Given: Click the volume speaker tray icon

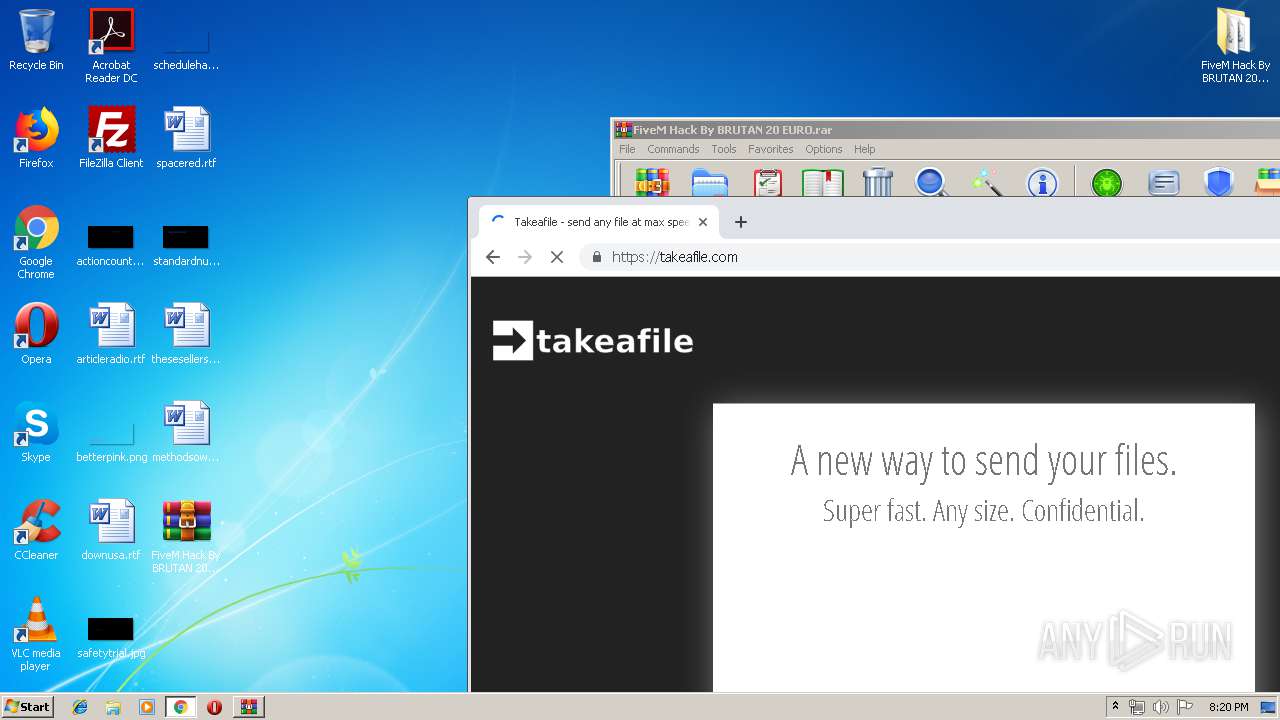Looking at the screenshot, I should [1161, 707].
